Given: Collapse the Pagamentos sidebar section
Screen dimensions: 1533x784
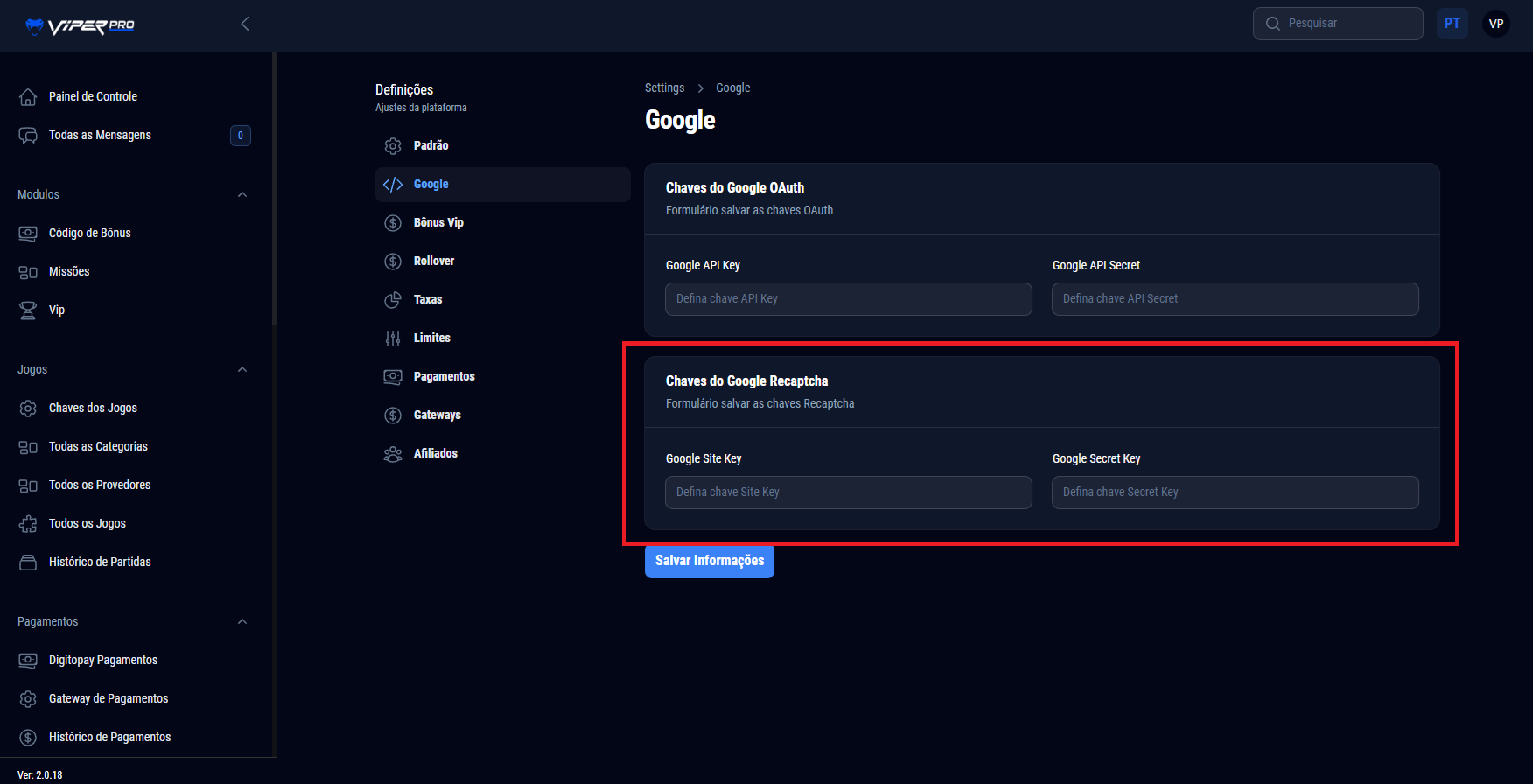Looking at the screenshot, I should [242, 621].
